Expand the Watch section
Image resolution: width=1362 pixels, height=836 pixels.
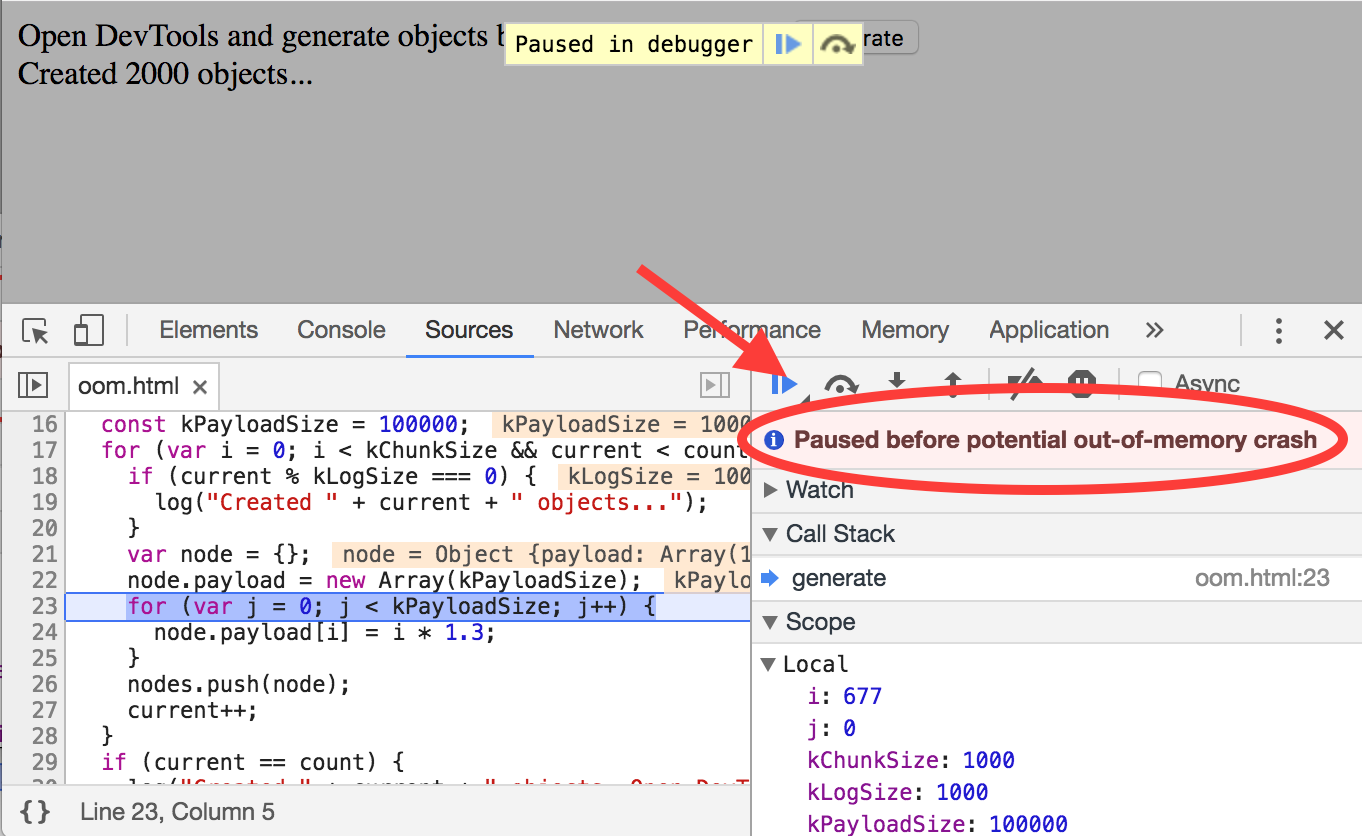click(x=769, y=489)
